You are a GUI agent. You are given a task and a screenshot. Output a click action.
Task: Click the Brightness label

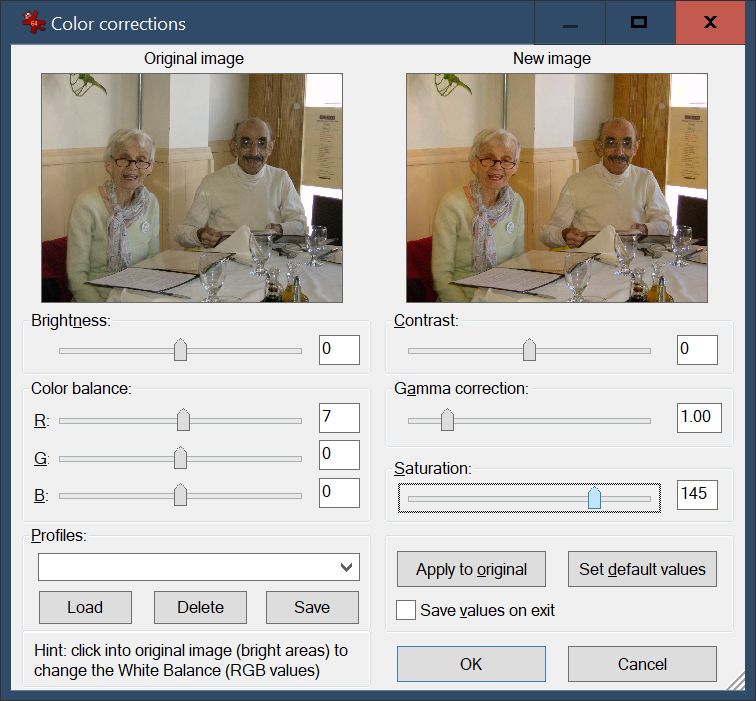pos(71,321)
